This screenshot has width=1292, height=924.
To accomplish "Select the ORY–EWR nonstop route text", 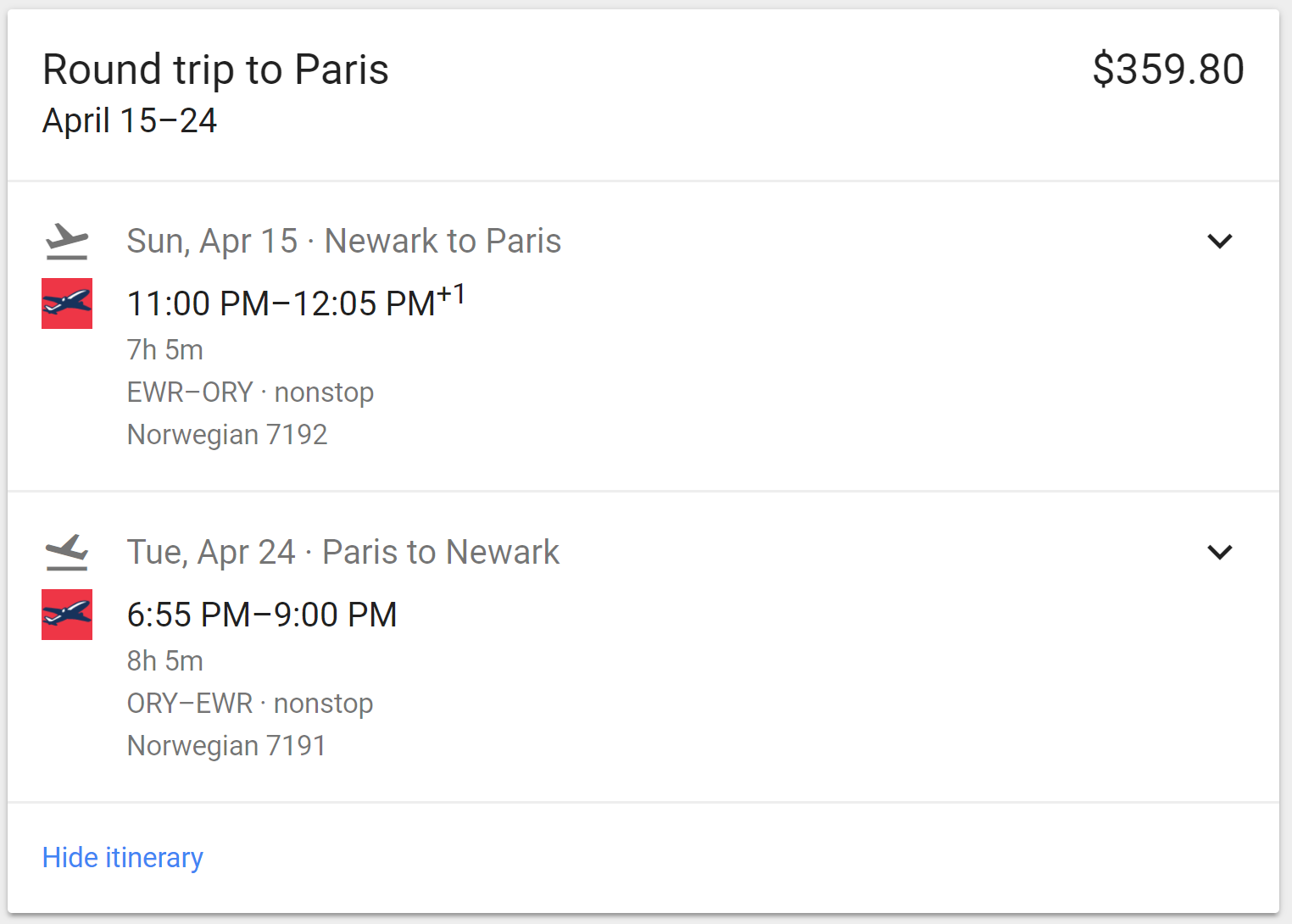I will coord(250,704).
